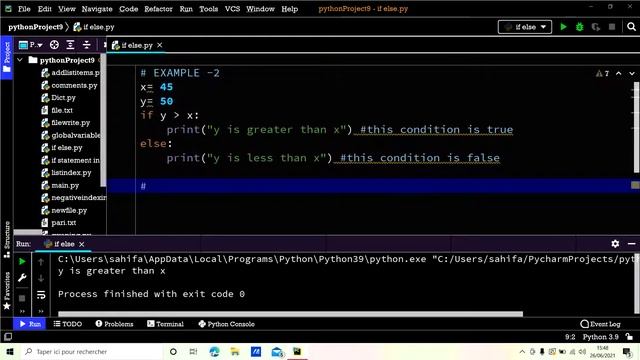Open File Explorer from the taskbar
Viewport: 640px width, 360px height.
(235, 351)
